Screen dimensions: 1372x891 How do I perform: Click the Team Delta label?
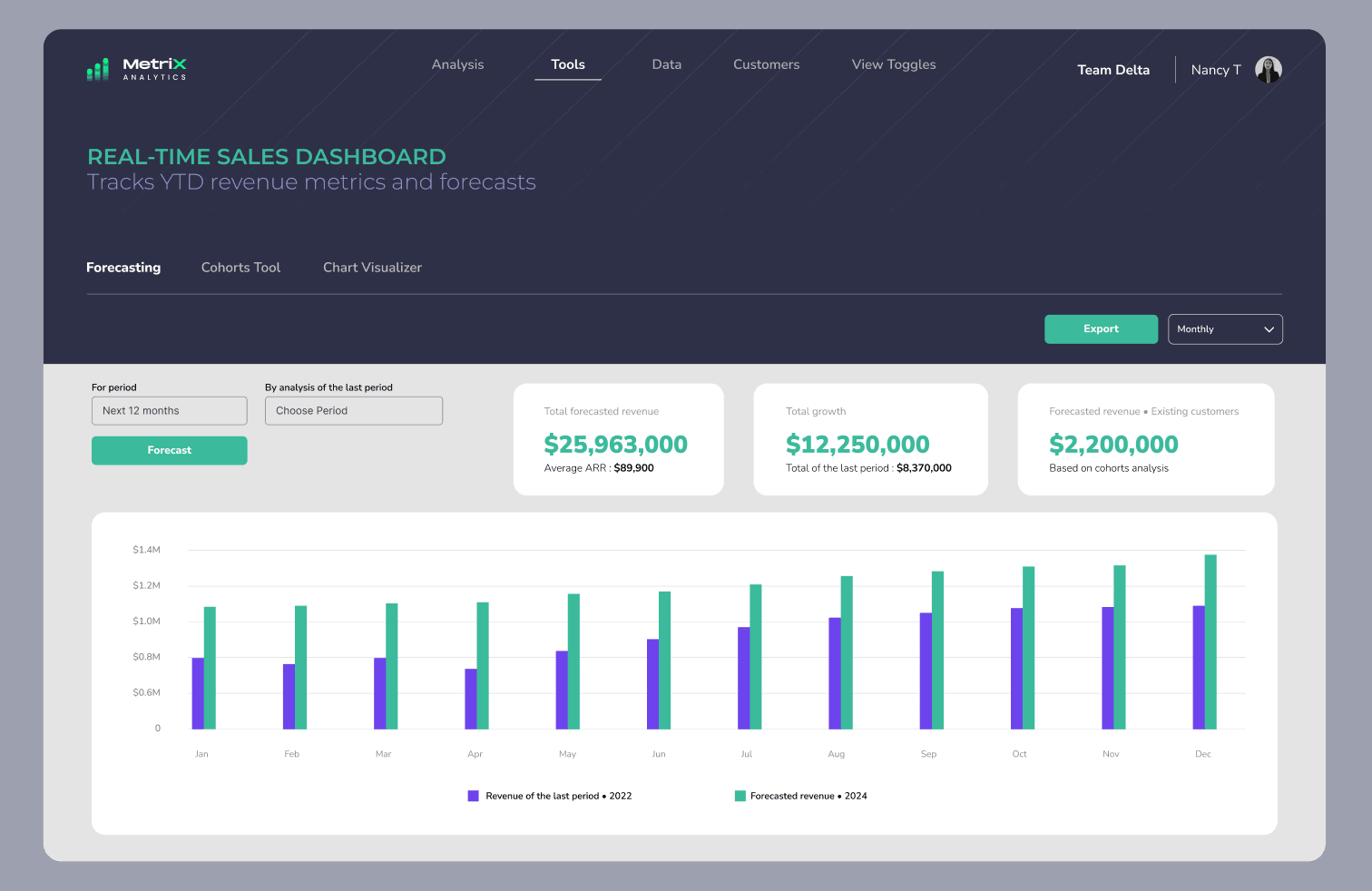1113,69
